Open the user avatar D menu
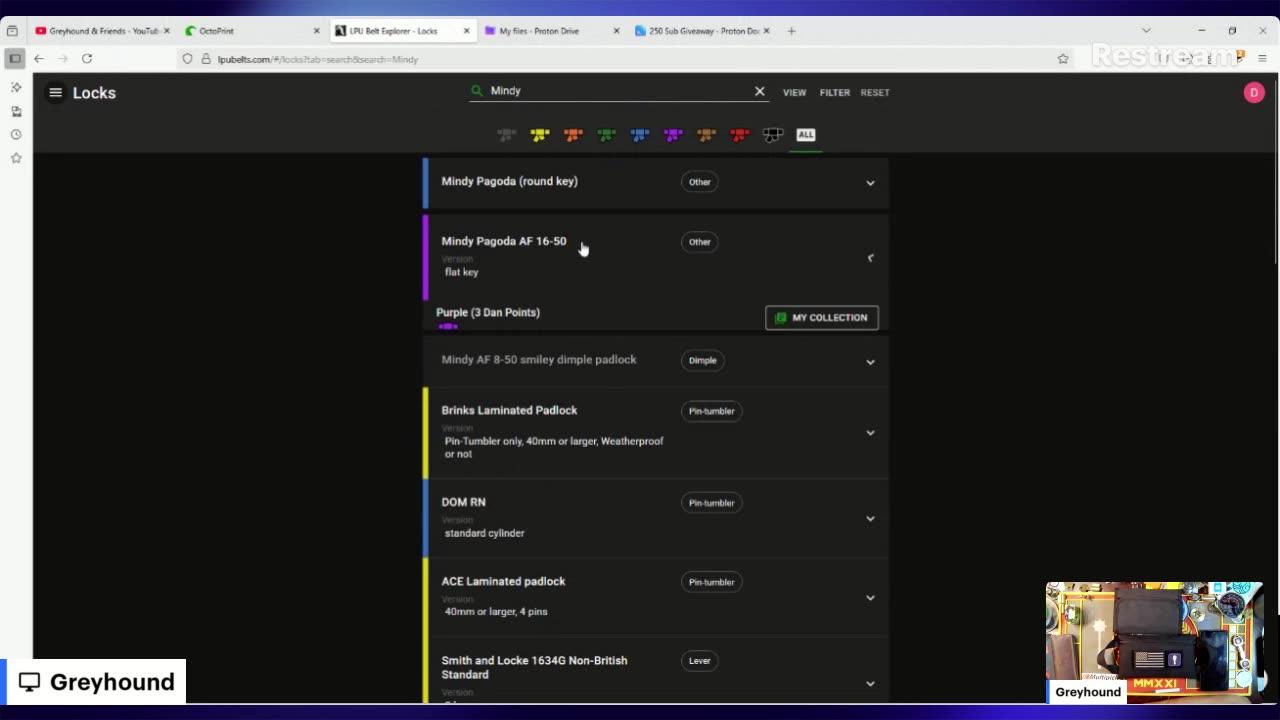1280x720 pixels. pyautogui.click(x=1254, y=92)
